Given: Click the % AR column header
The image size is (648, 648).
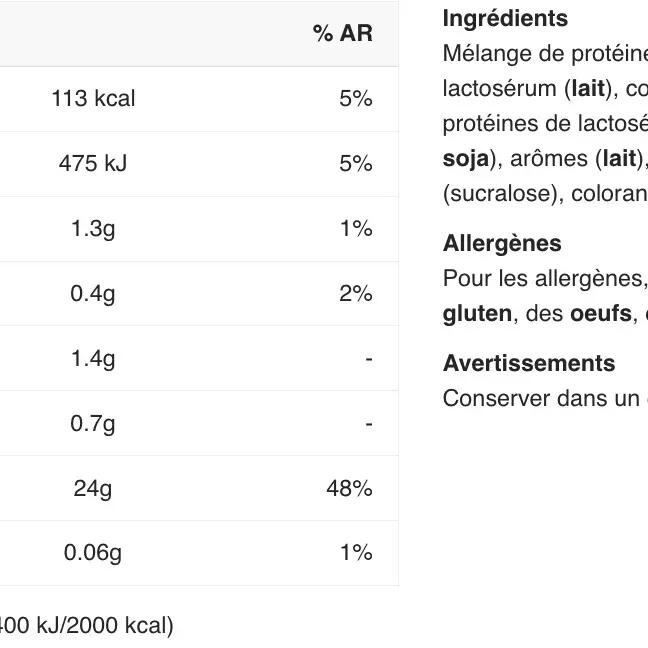Looking at the screenshot, I should tap(342, 34).
